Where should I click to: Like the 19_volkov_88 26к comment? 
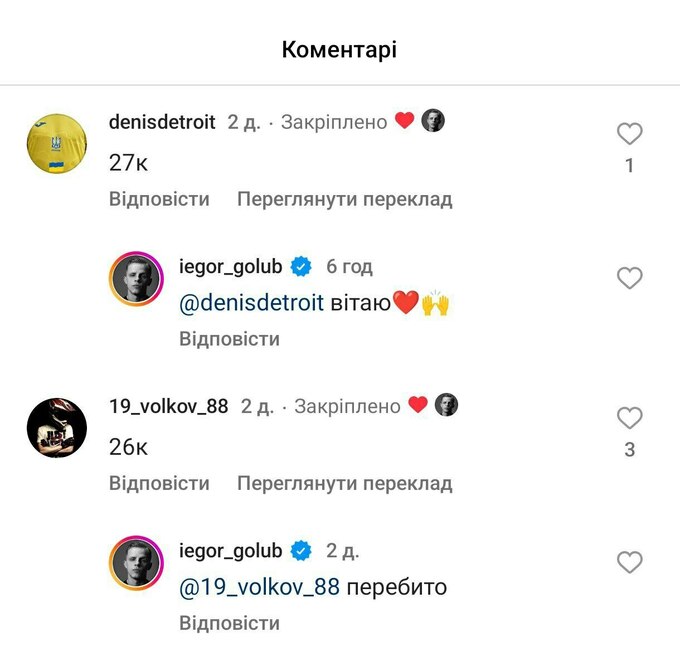tap(629, 418)
